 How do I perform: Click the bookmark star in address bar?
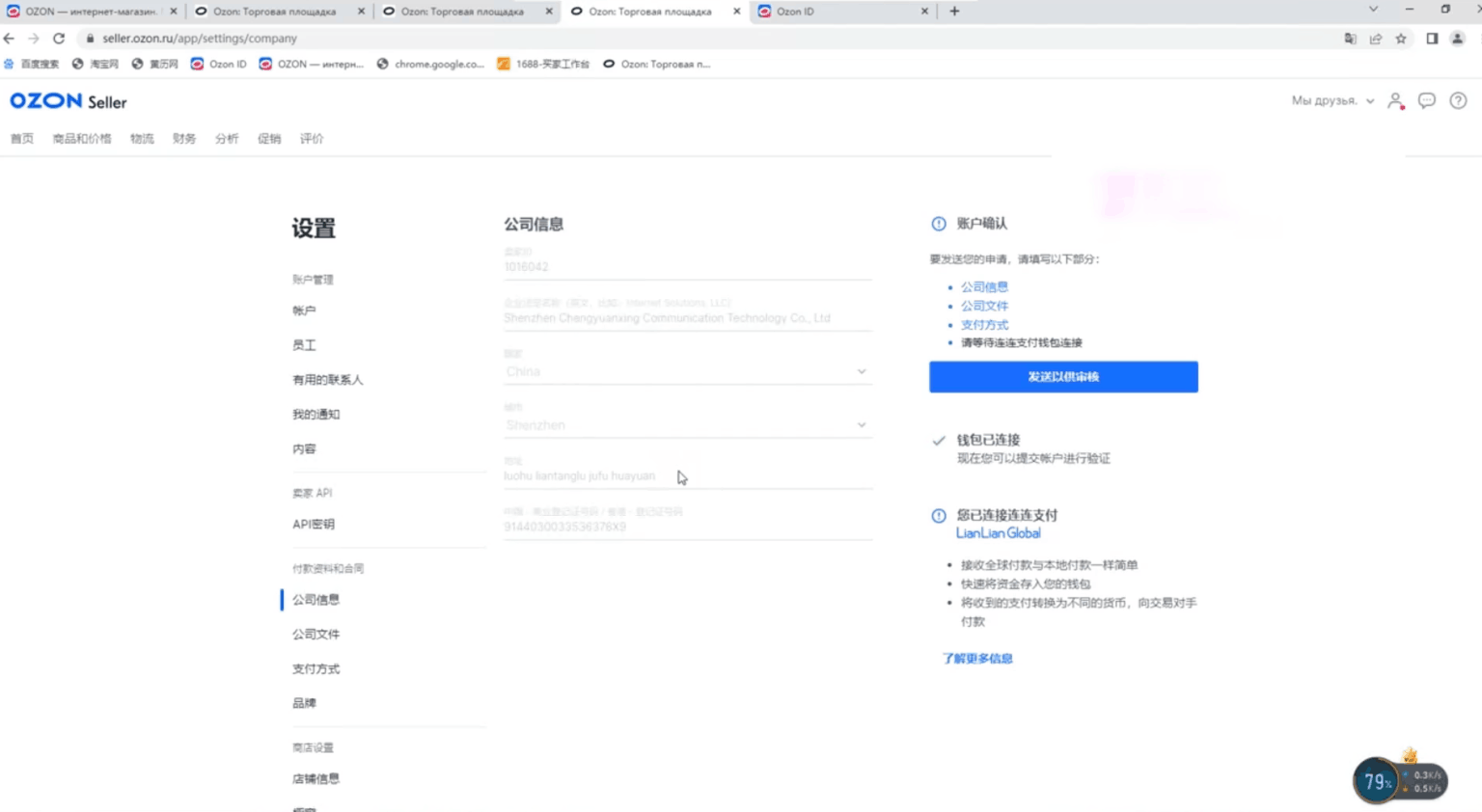[1401, 39]
